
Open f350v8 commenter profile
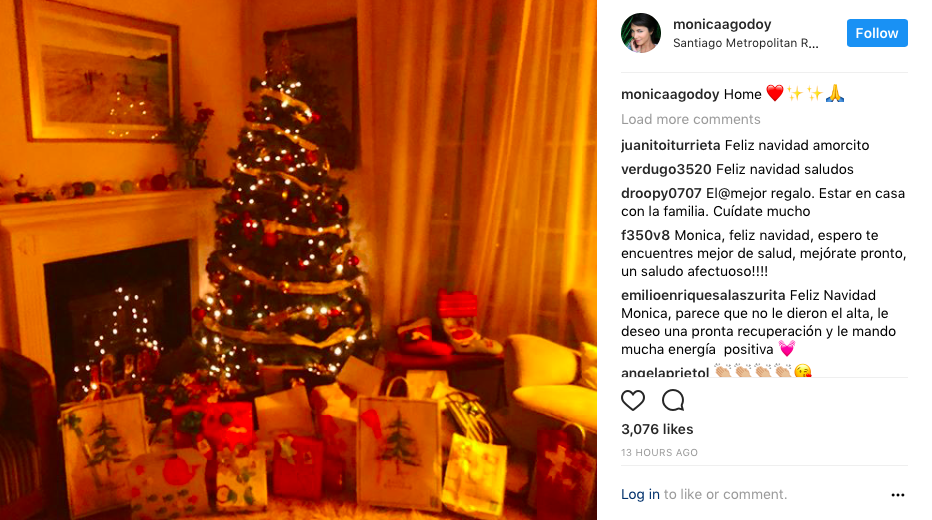click(646, 235)
